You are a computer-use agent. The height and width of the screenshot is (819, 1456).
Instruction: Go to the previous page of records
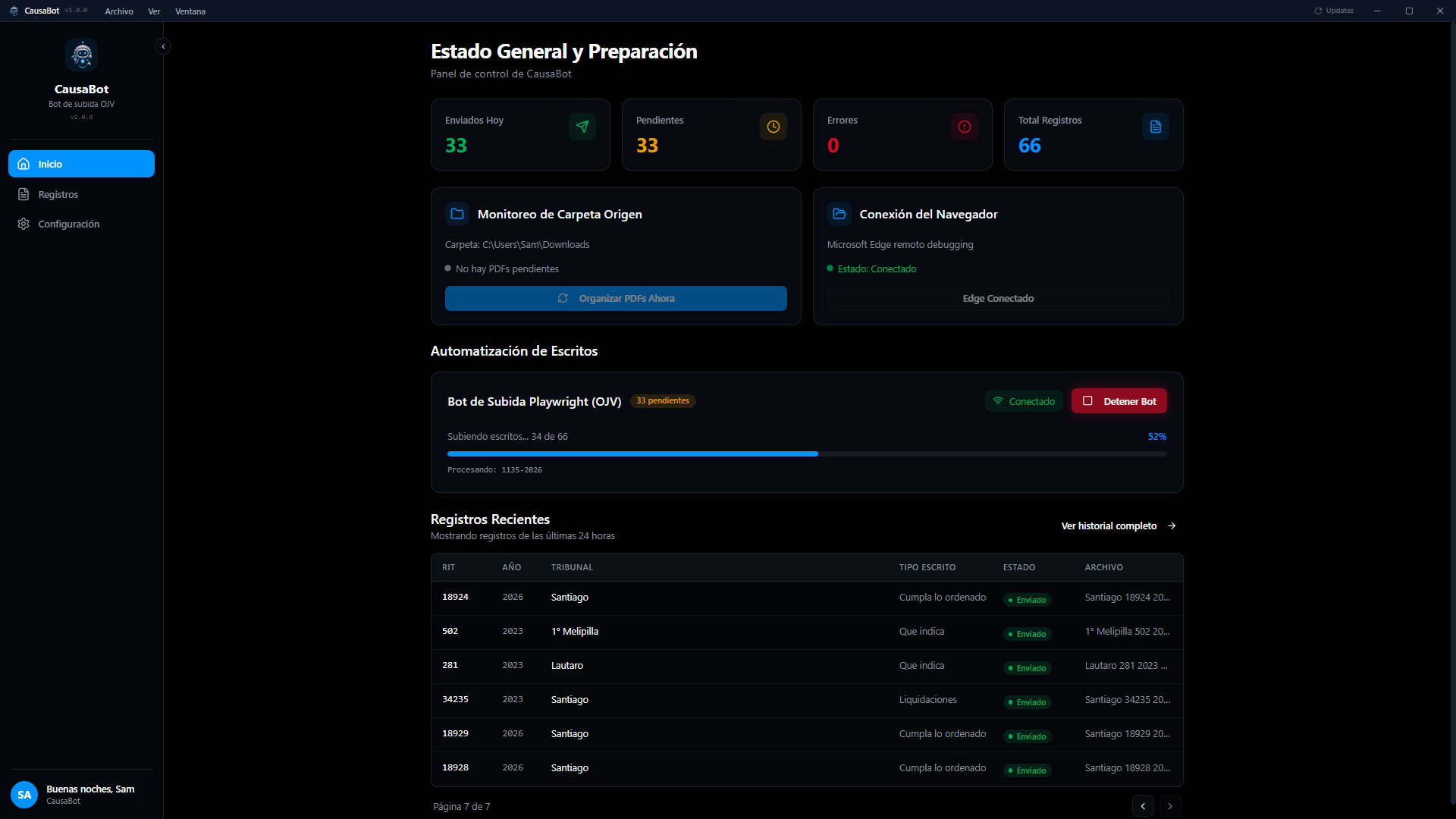point(1143,806)
